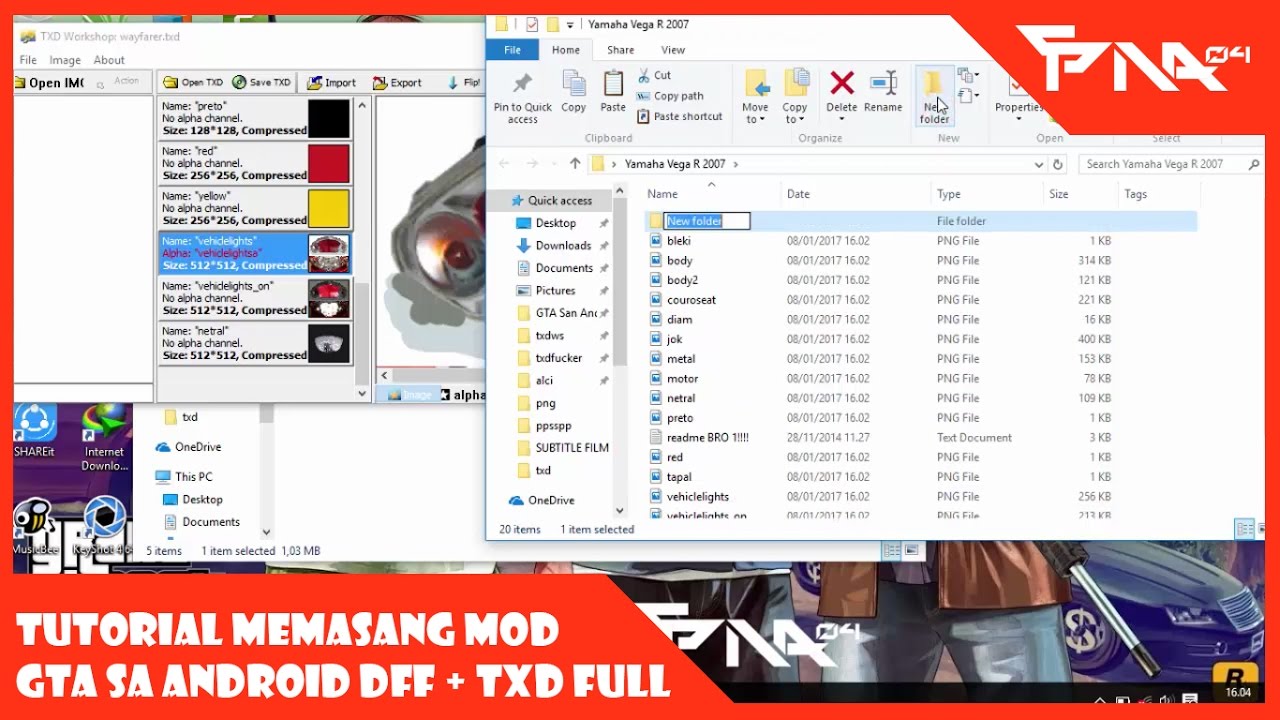Viewport: 1280px width, 720px height.
Task: Open the File tab in Explorer ribbon
Action: pyautogui.click(x=512, y=50)
